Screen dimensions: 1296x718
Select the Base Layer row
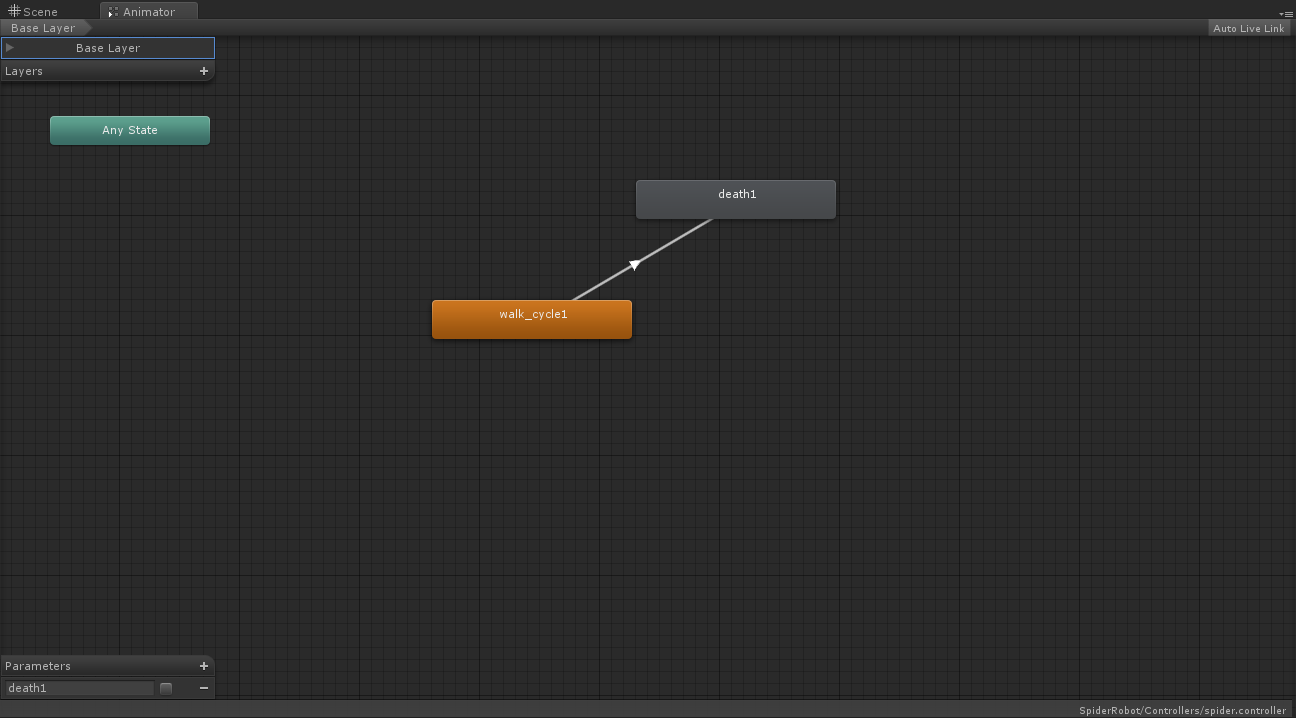108,48
